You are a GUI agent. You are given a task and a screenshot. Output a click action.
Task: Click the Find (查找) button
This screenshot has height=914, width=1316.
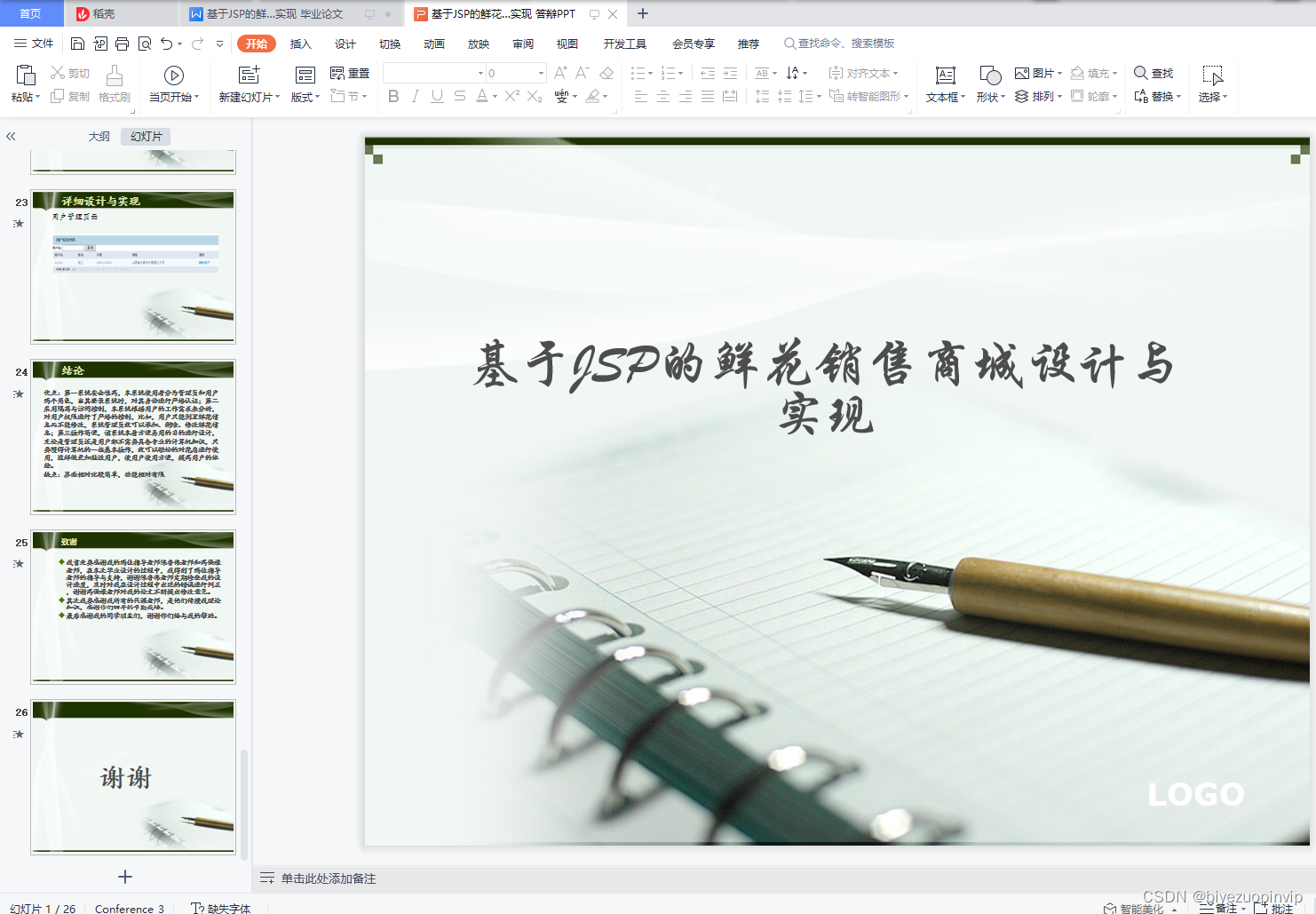point(1153,73)
